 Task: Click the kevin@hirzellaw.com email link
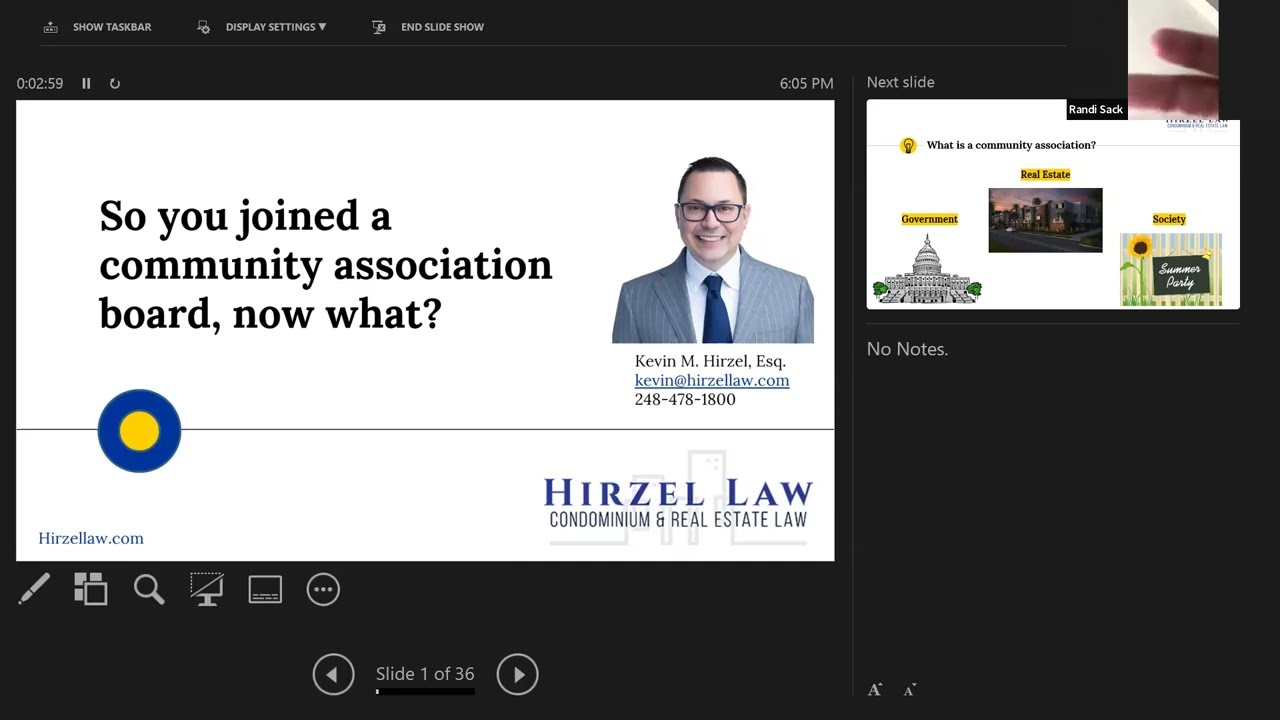tap(712, 380)
